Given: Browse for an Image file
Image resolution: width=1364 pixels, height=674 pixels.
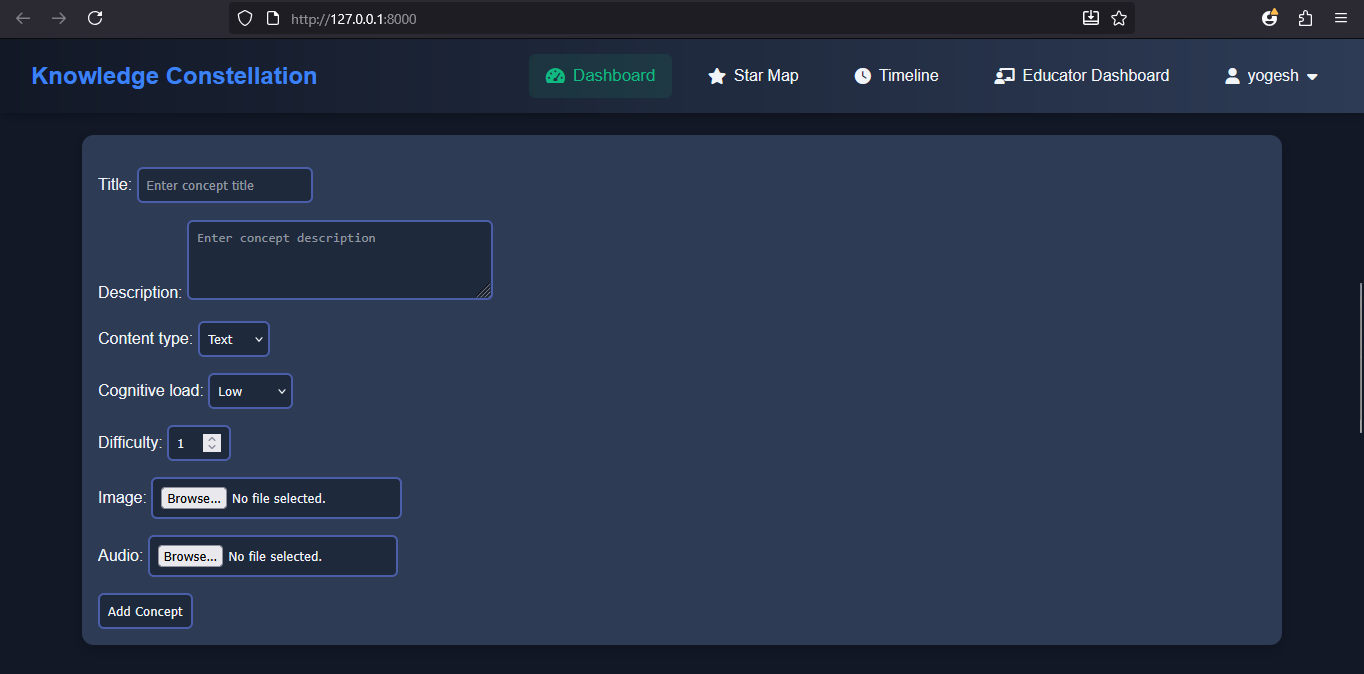Looking at the screenshot, I should (194, 498).
